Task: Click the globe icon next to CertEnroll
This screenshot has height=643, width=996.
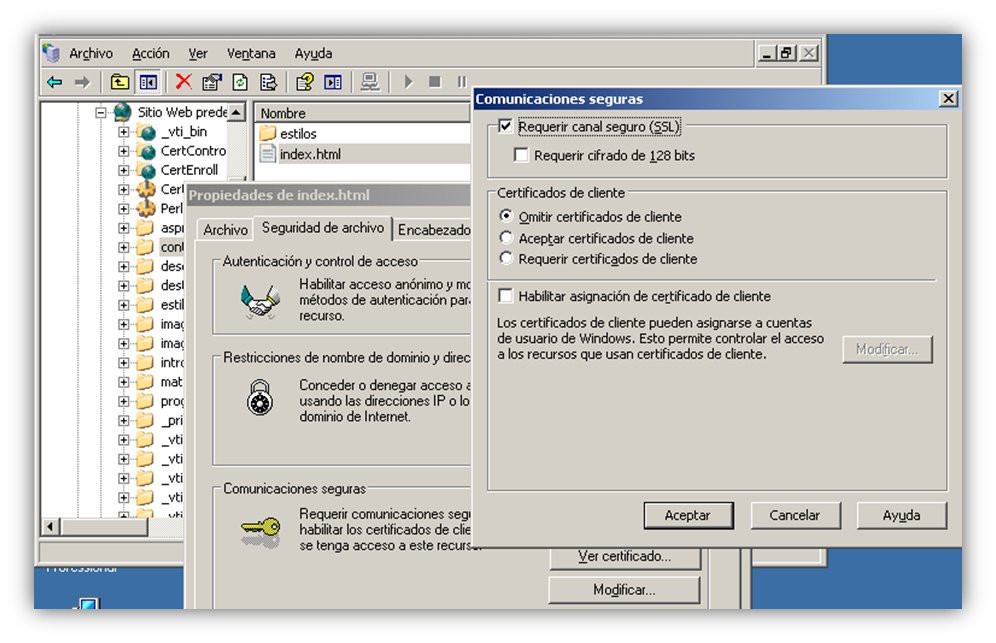Action: [x=147, y=170]
